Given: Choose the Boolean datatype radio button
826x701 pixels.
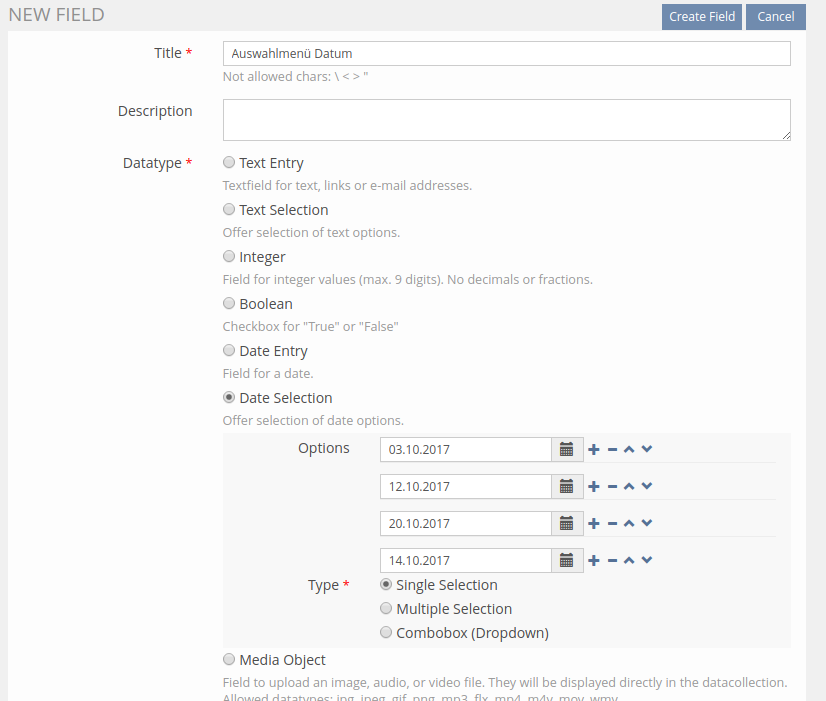Looking at the screenshot, I should tap(230, 304).
